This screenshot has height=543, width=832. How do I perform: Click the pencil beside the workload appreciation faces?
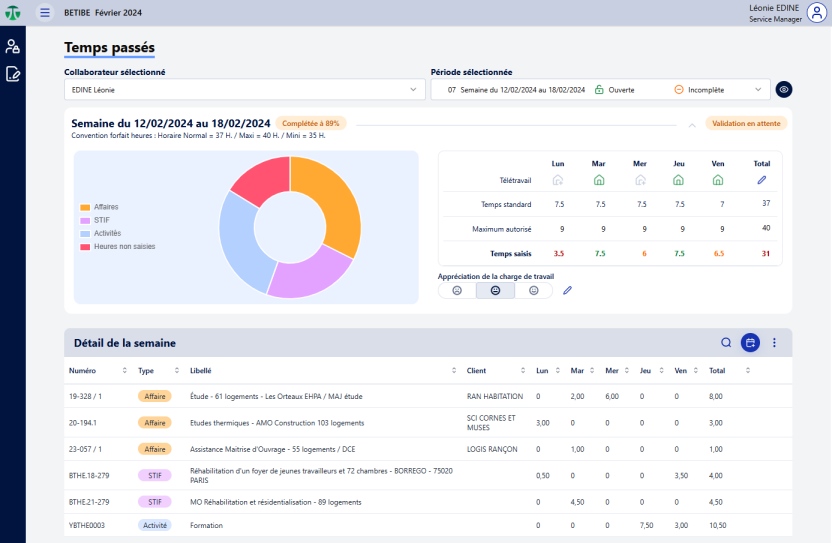(567, 290)
